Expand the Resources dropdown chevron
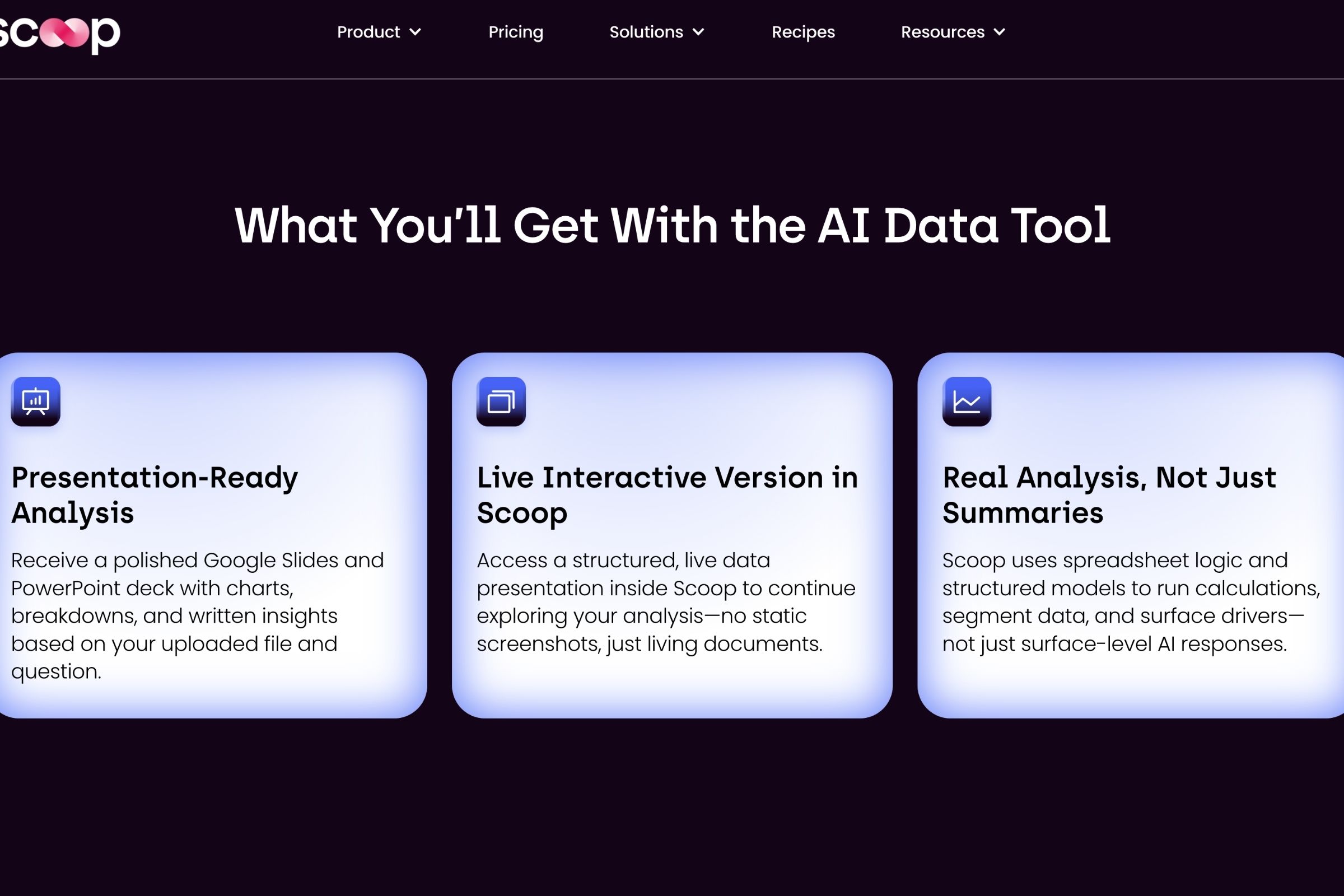This screenshot has width=1344, height=896. pyautogui.click(x=1000, y=32)
